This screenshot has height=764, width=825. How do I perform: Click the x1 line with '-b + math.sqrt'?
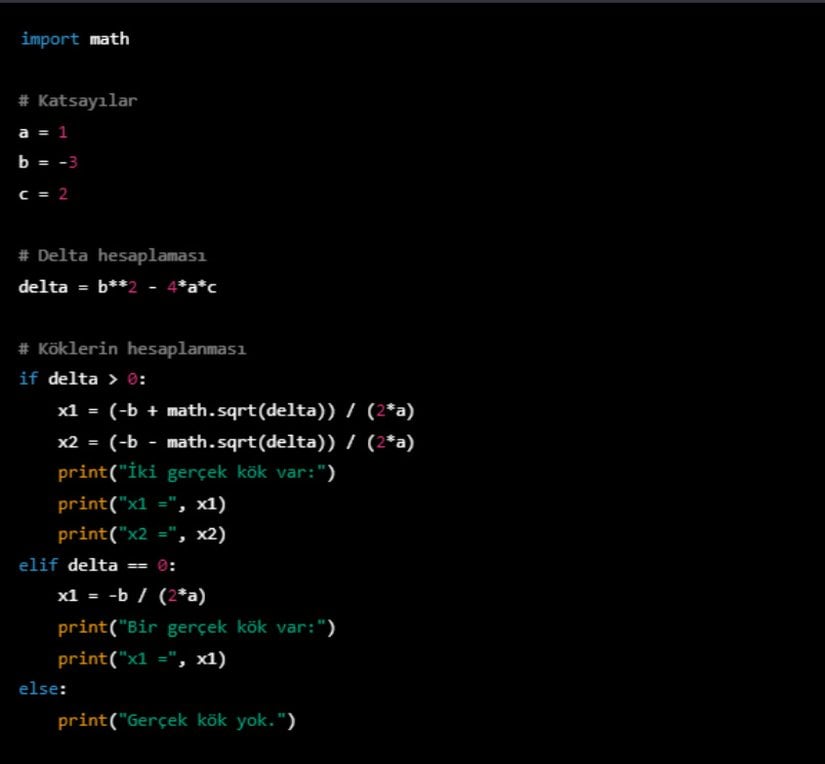[x=235, y=411]
